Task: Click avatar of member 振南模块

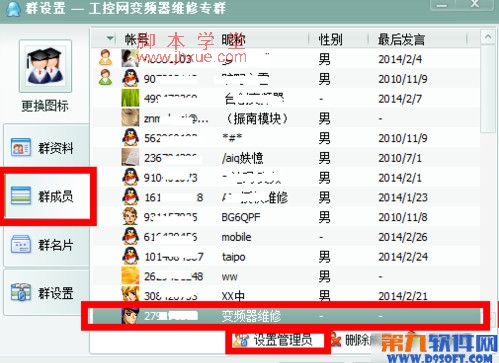Action: pyautogui.click(x=130, y=118)
